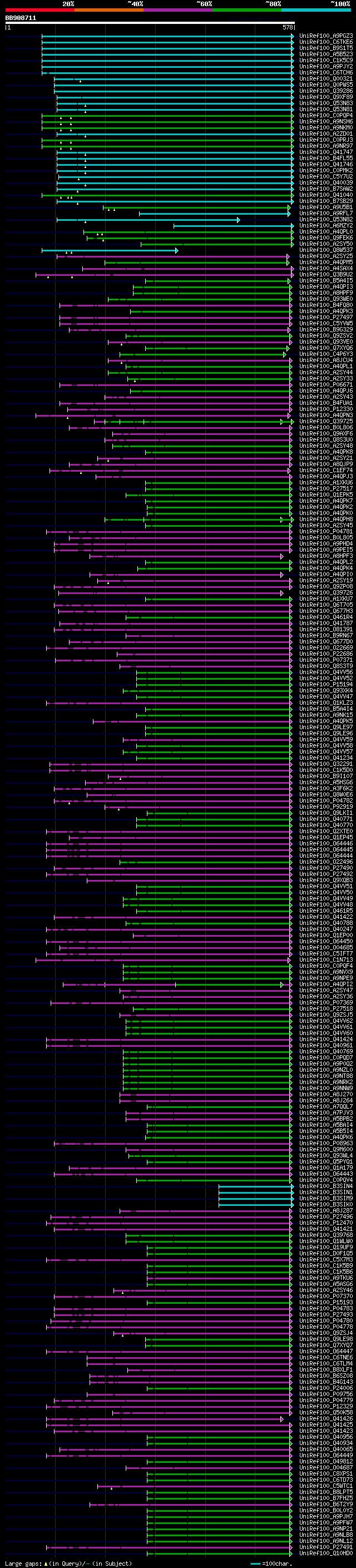This screenshot has height=1568, width=356.
Task: Select the UniRef100_P24006 label
Action: (x=326, y=1388)
